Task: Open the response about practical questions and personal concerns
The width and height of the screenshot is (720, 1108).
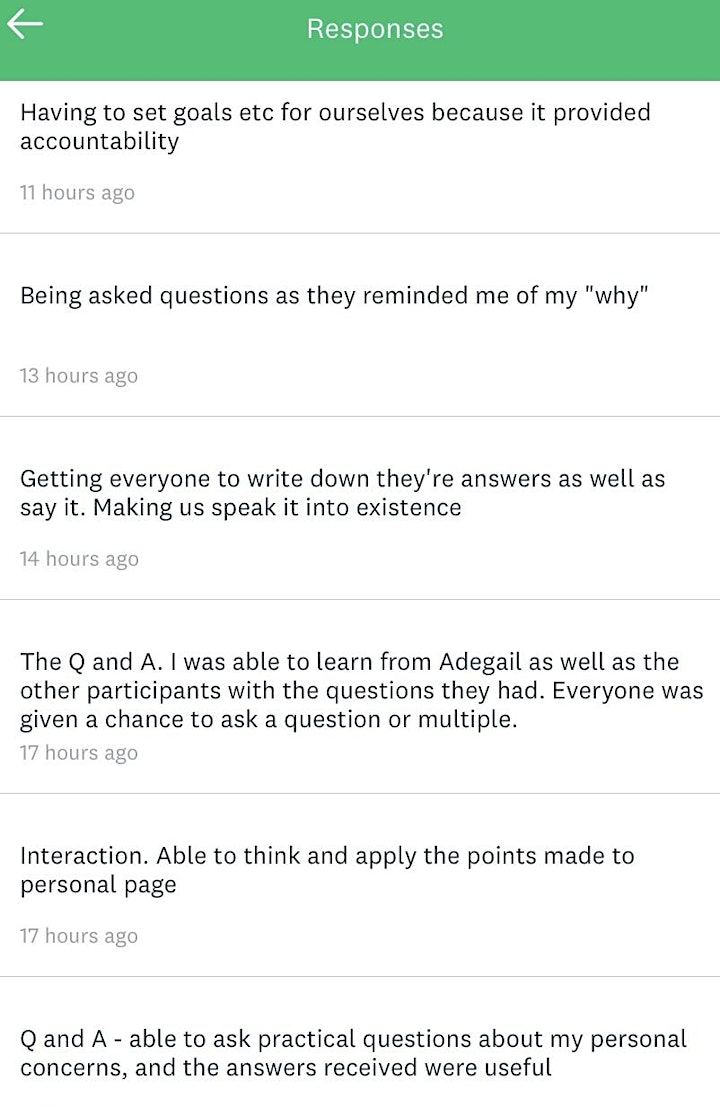Action: 360,1043
